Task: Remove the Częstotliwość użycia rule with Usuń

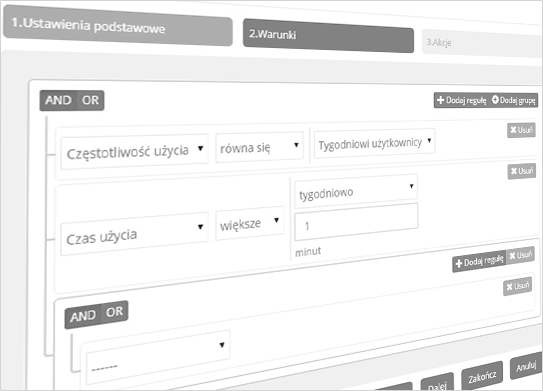Action: click(522, 130)
